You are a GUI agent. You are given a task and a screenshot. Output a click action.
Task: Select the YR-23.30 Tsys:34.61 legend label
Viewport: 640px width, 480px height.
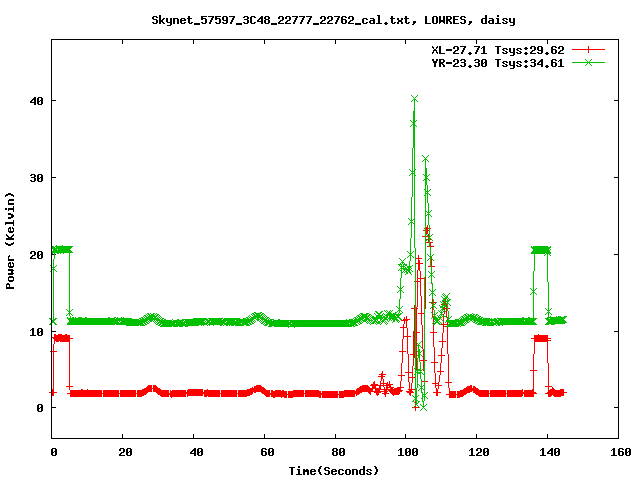[498, 63]
